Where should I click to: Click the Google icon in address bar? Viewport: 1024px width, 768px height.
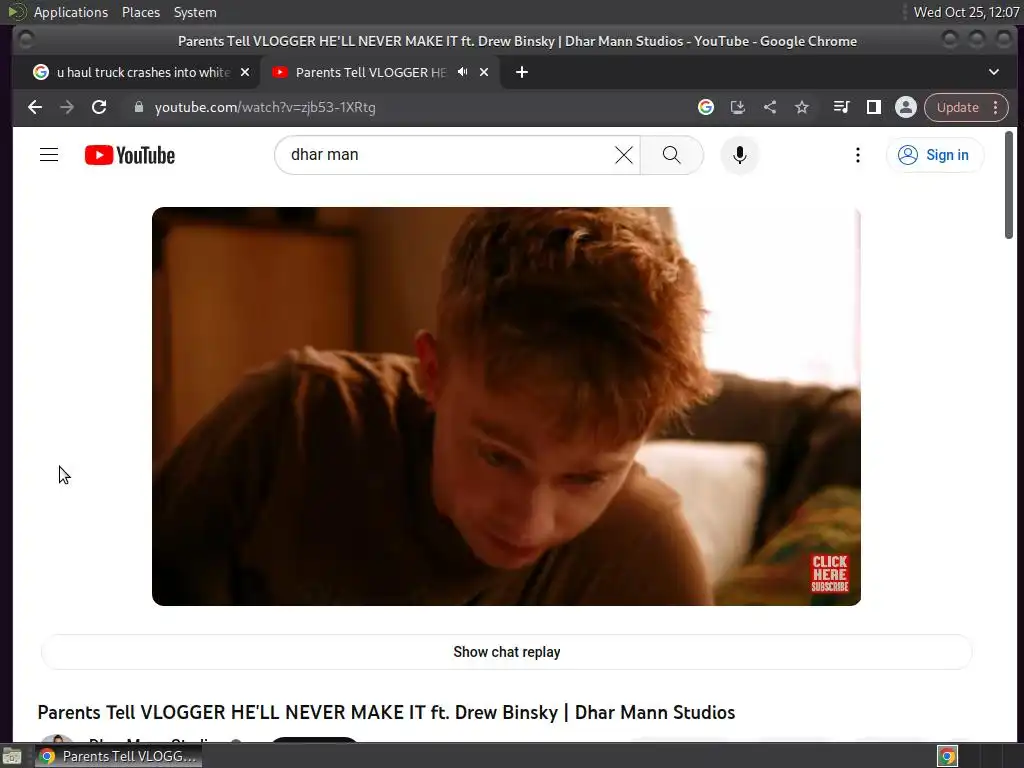click(x=705, y=107)
